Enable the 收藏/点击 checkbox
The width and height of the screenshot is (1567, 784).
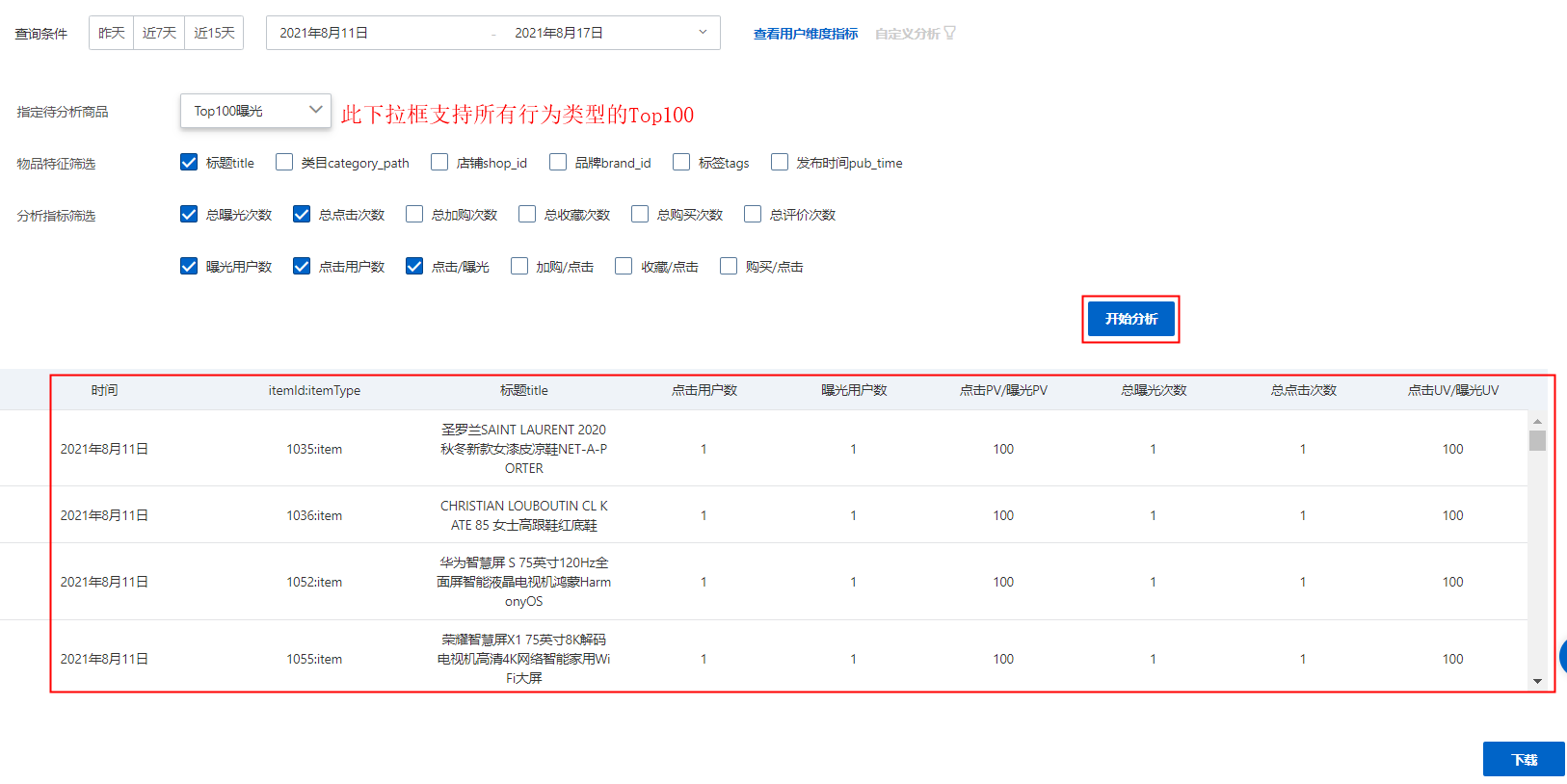coord(624,266)
